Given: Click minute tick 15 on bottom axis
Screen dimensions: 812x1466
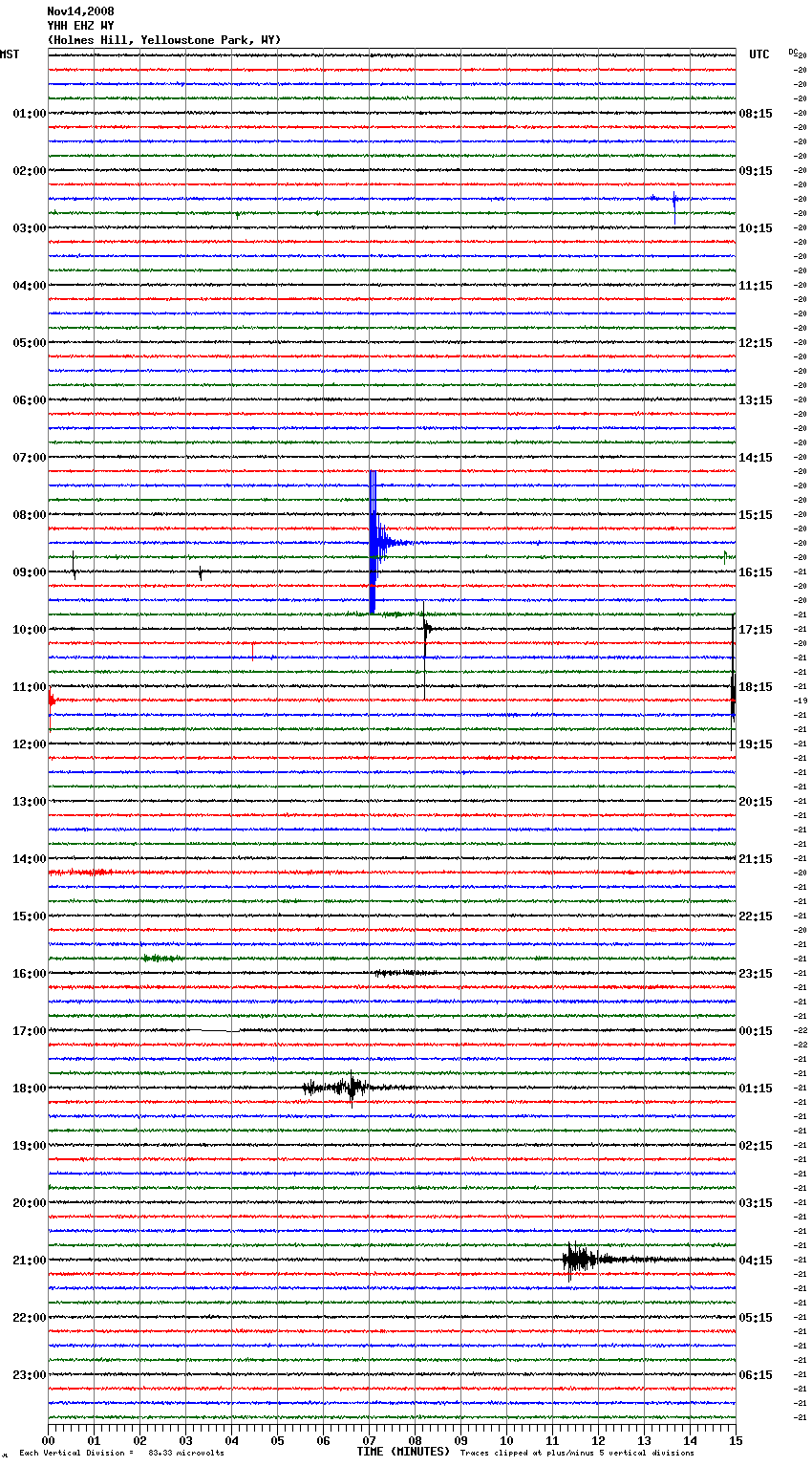Looking at the screenshot, I should pyautogui.click(x=736, y=1440).
